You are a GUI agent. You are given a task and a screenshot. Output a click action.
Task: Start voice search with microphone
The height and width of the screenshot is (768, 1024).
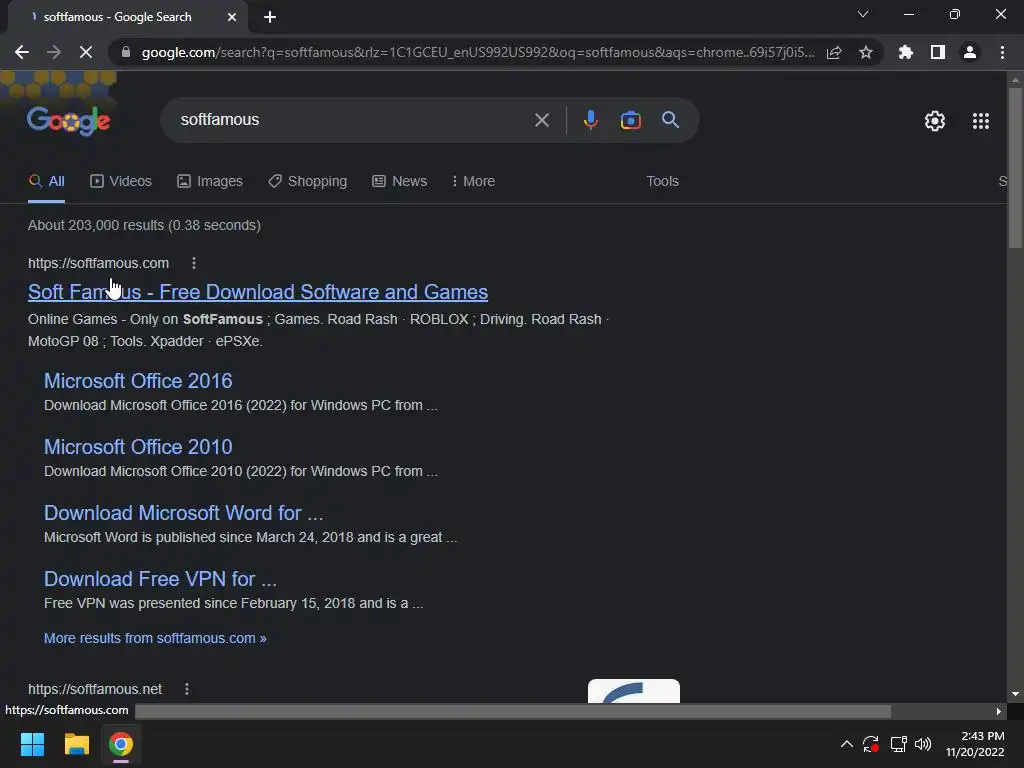[590, 120]
